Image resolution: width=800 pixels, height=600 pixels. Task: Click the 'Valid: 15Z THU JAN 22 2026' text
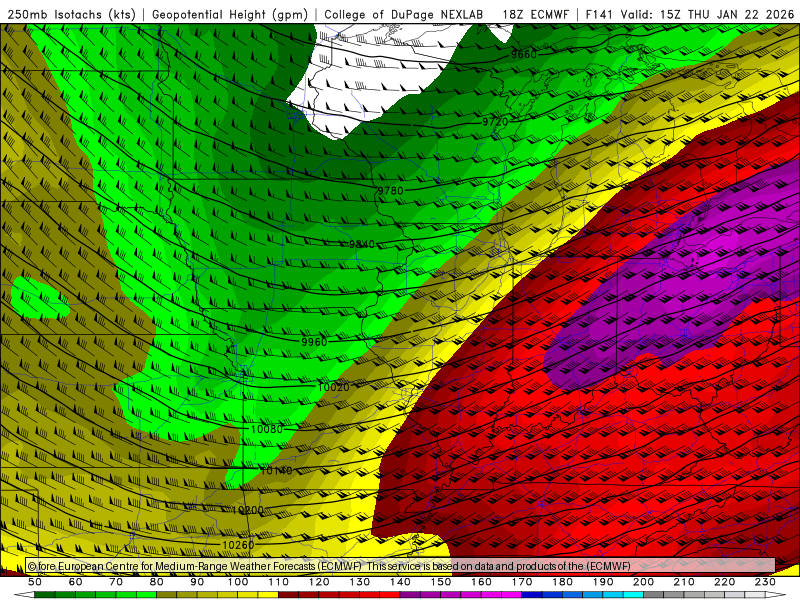707,14
